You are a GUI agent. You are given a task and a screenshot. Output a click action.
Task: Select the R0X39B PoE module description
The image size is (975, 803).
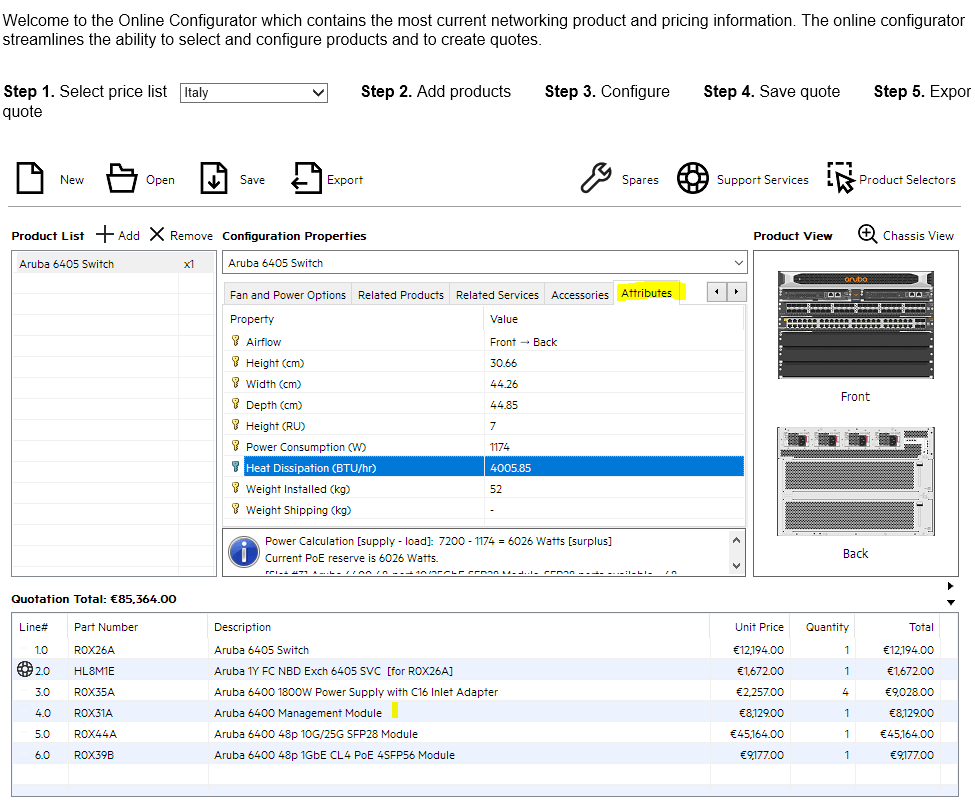(x=335, y=755)
